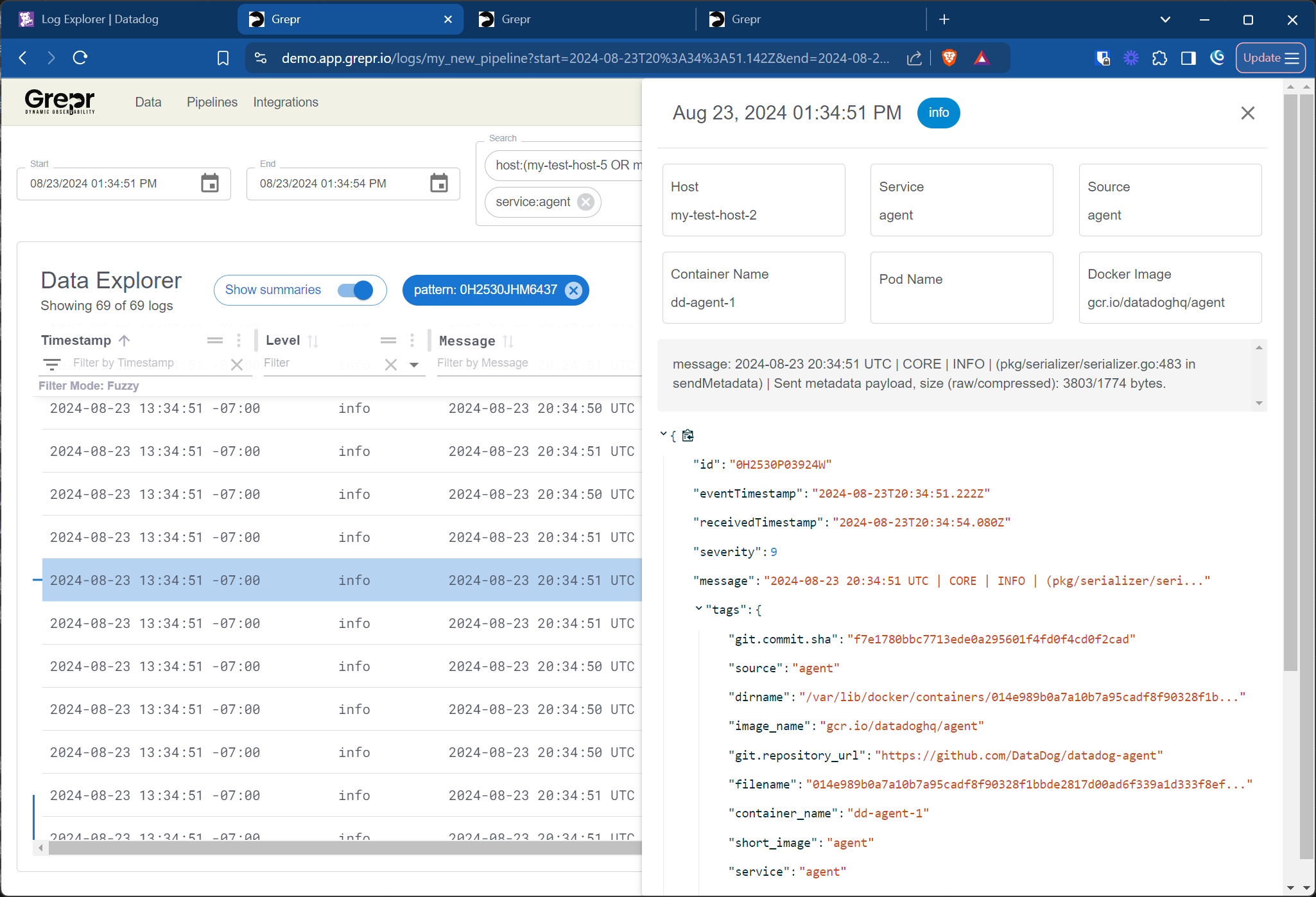
Task: Clear the Level filter selection
Action: point(391,365)
